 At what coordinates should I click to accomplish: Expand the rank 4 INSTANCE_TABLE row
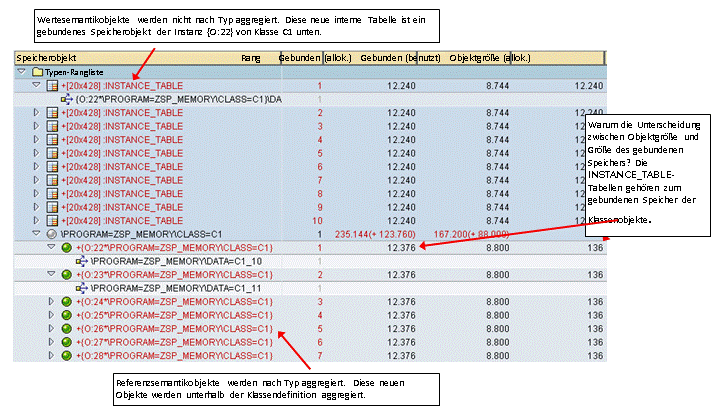click(37, 139)
